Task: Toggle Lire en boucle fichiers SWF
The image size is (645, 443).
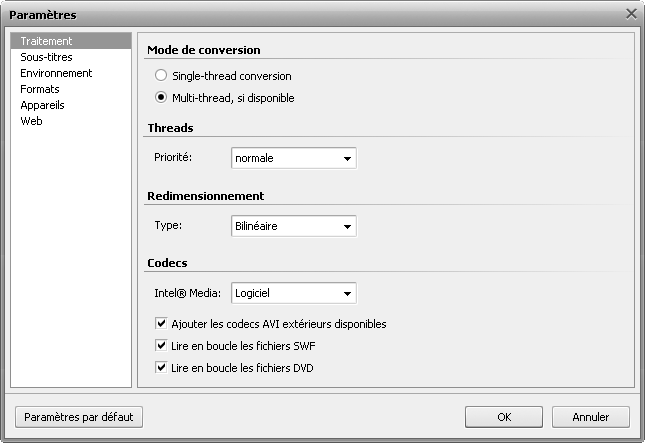Action: click(161, 345)
